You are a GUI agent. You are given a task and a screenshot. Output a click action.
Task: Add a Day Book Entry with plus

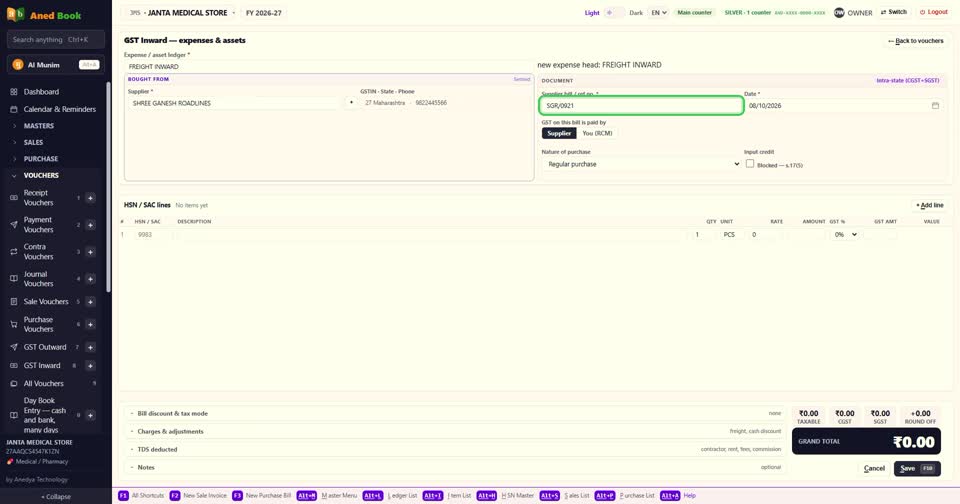pos(90,415)
